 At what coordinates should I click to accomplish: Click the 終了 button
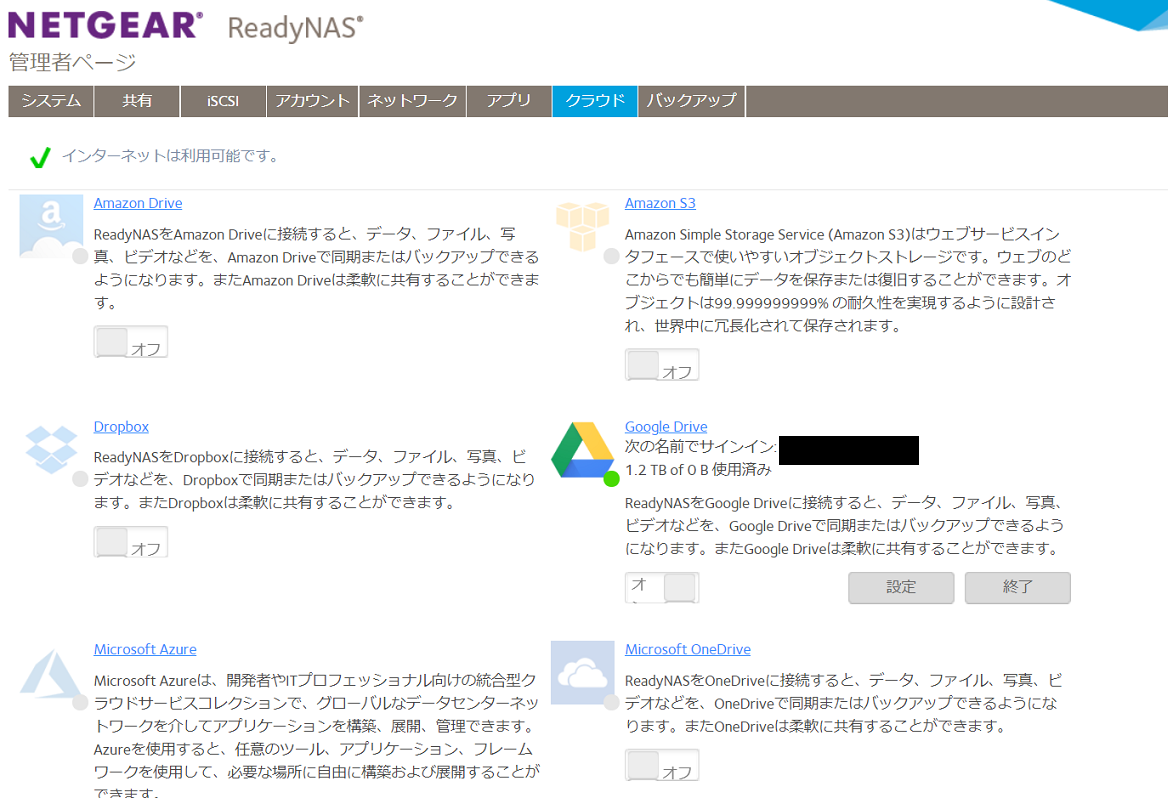click(1017, 588)
